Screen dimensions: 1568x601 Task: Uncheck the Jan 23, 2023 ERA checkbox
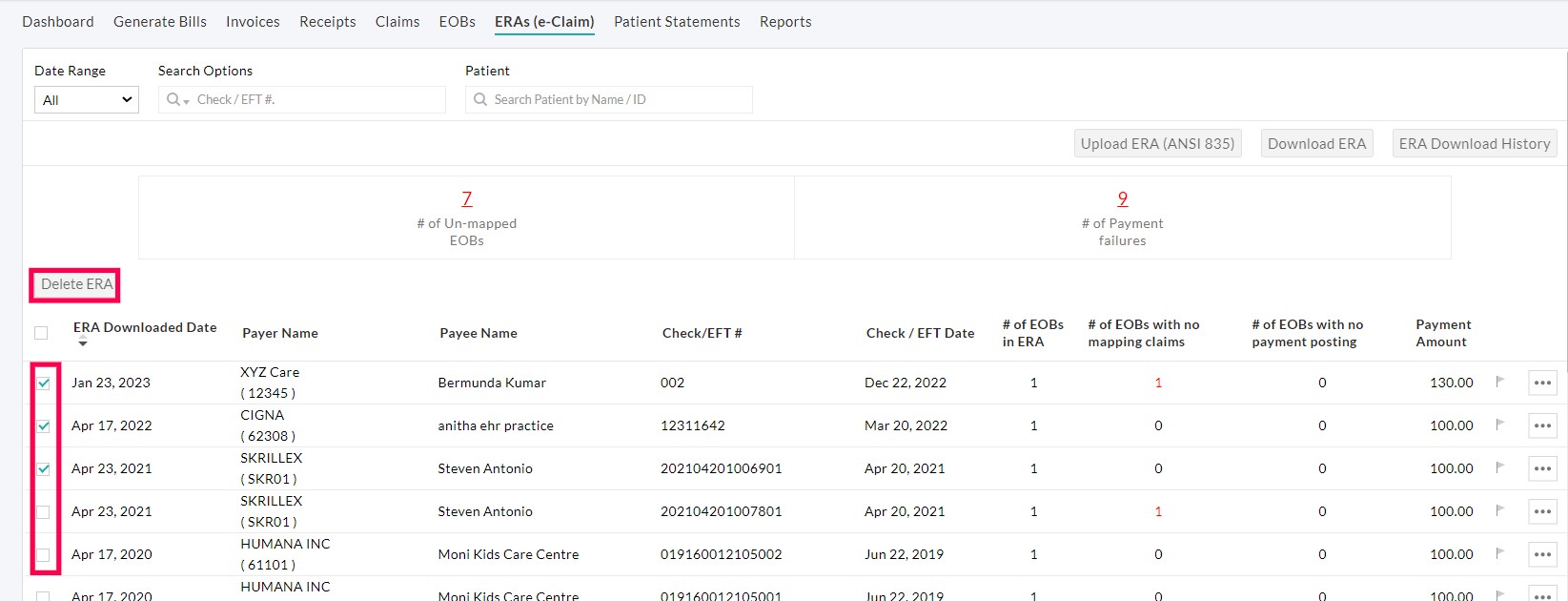pyautogui.click(x=44, y=383)
